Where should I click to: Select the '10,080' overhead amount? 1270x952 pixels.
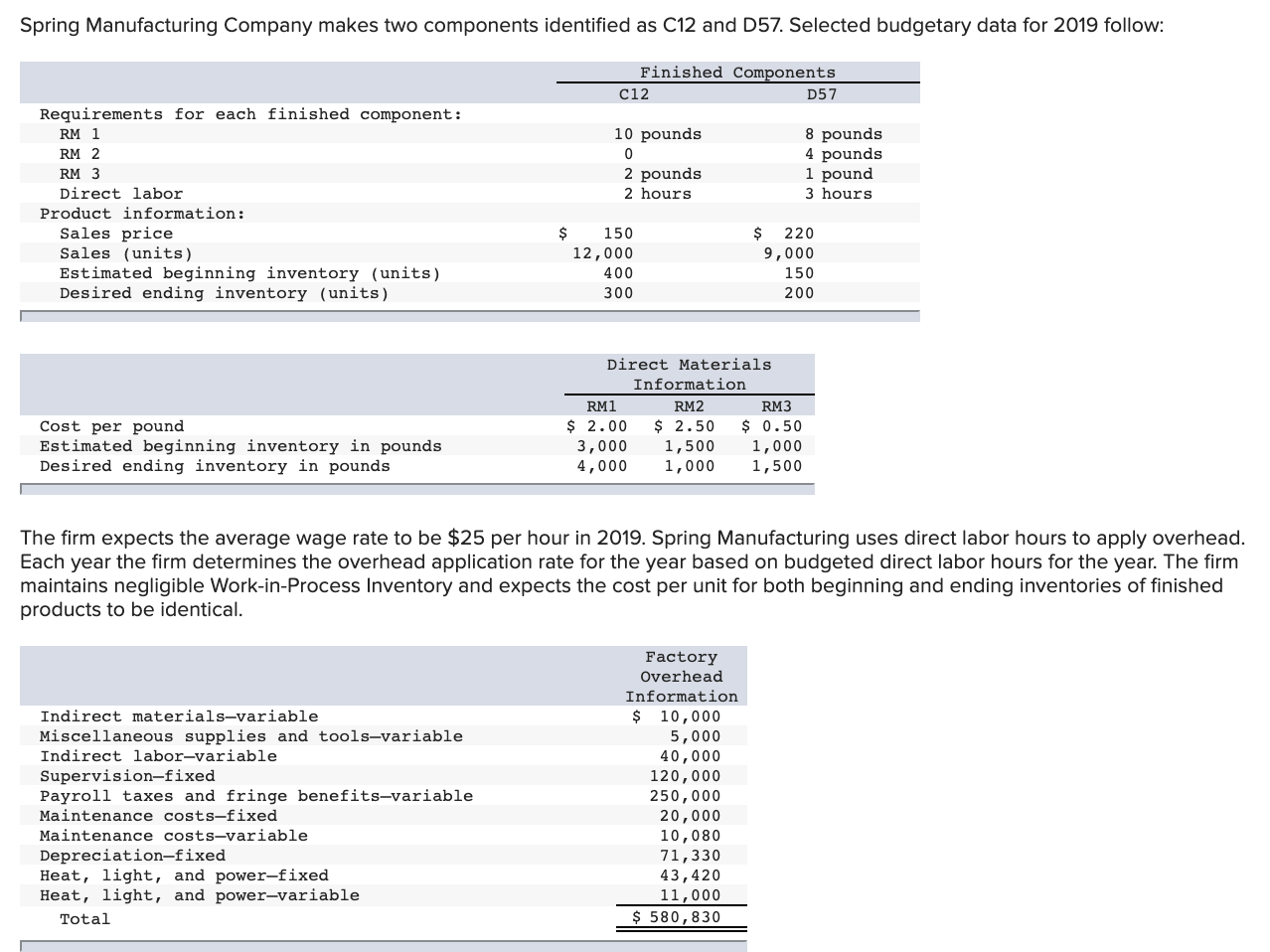click(x=691, y=836)
